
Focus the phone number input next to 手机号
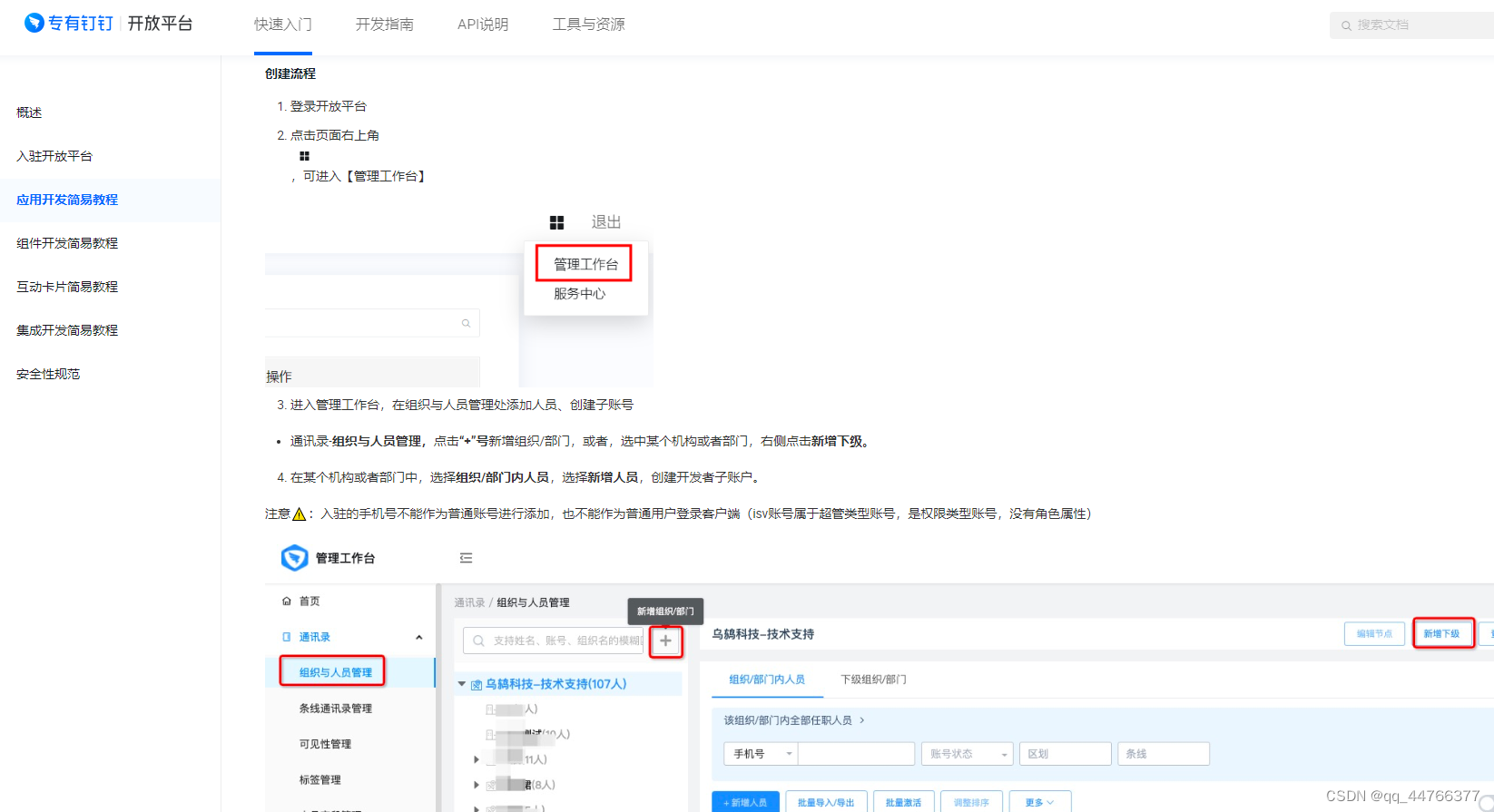coord(856,754)
